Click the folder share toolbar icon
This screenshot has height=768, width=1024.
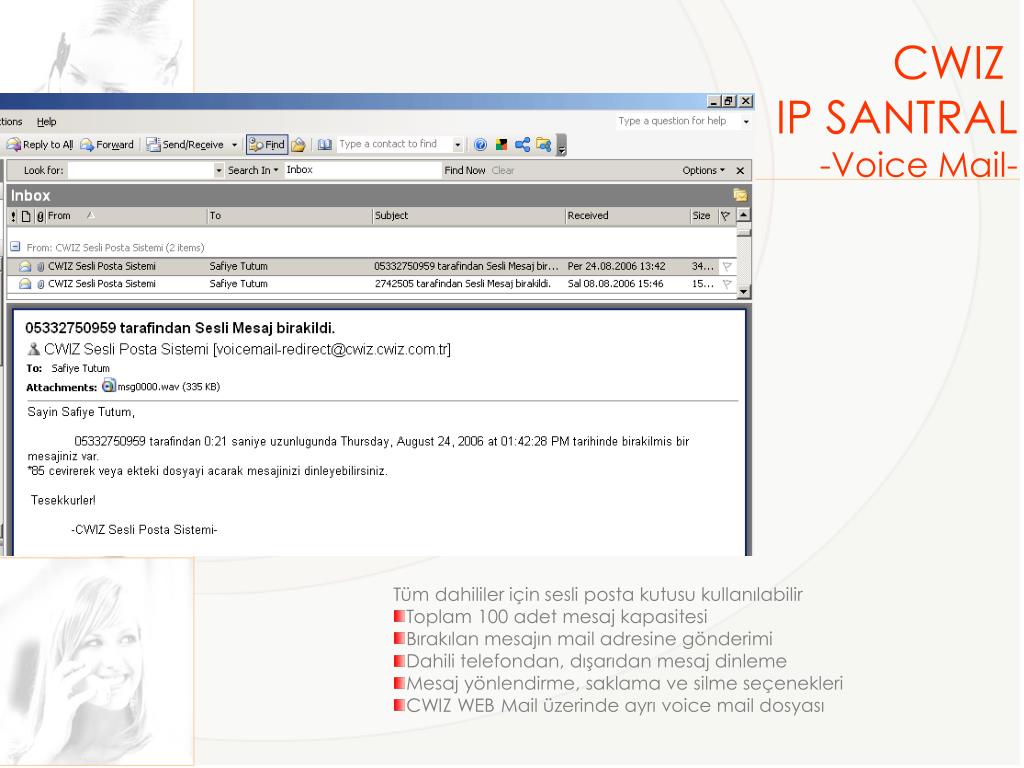point(543,144)
